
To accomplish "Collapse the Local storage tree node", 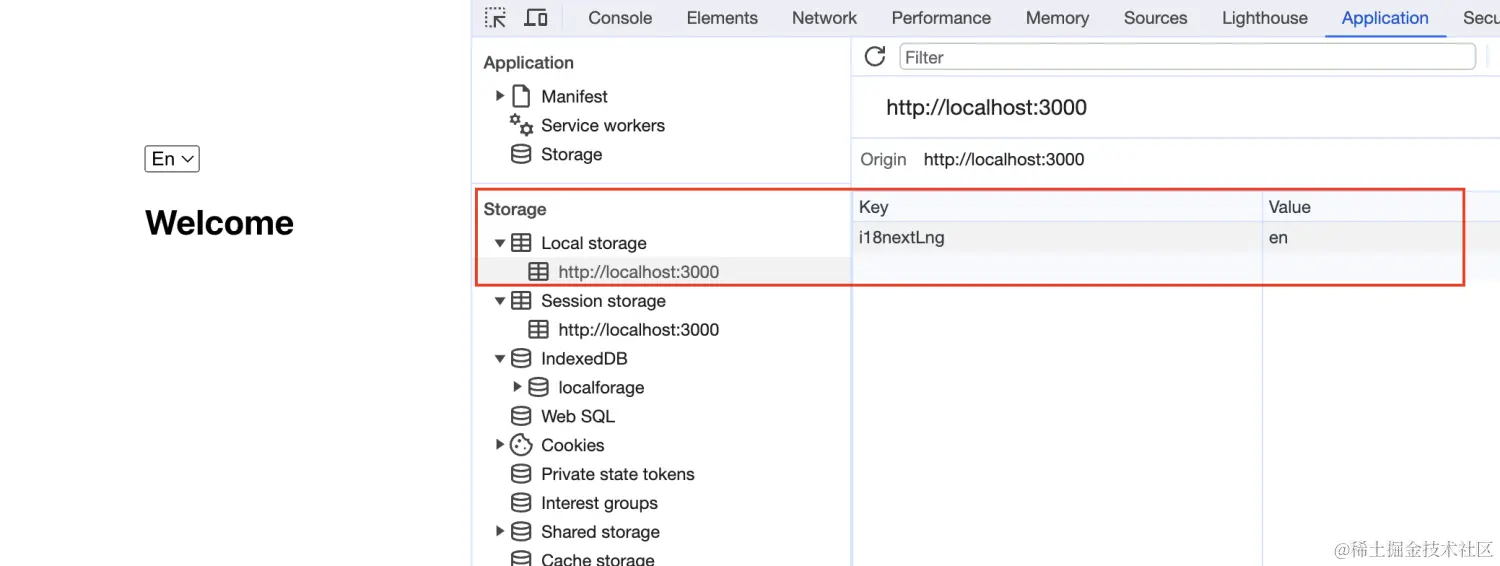I will pyautogui.click(x=500, y=243).
